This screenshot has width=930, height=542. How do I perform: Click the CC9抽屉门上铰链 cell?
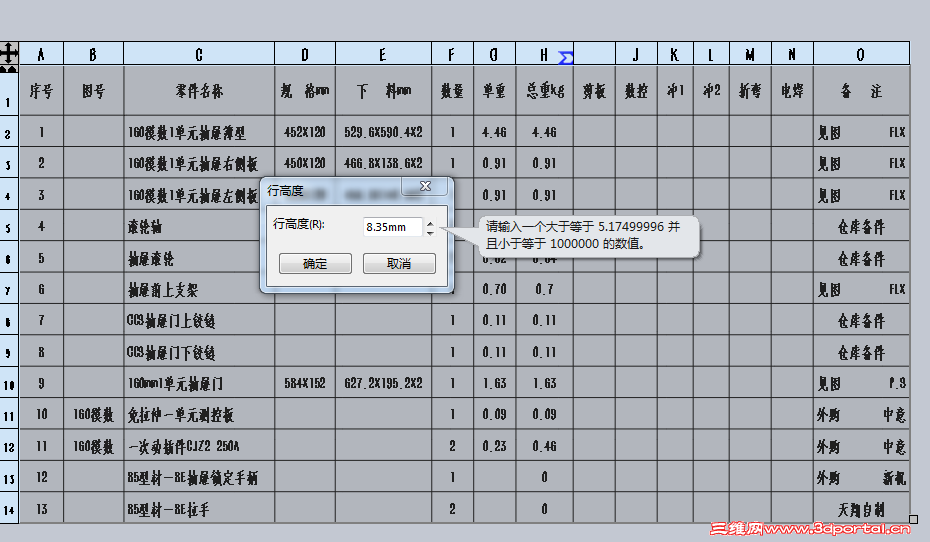click(199, 320)
